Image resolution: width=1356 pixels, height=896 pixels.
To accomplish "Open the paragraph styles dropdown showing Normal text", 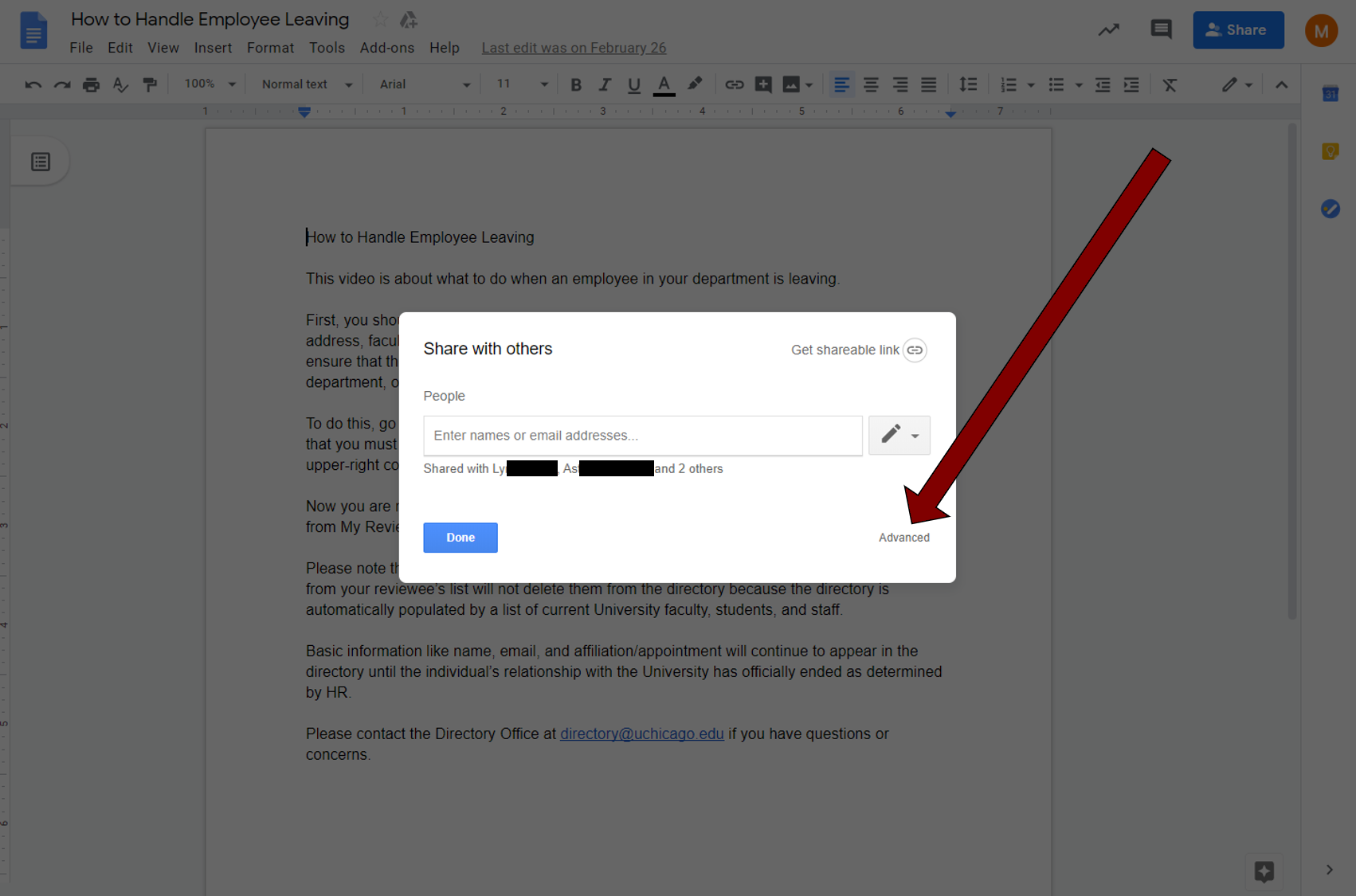I will (304, 84).
